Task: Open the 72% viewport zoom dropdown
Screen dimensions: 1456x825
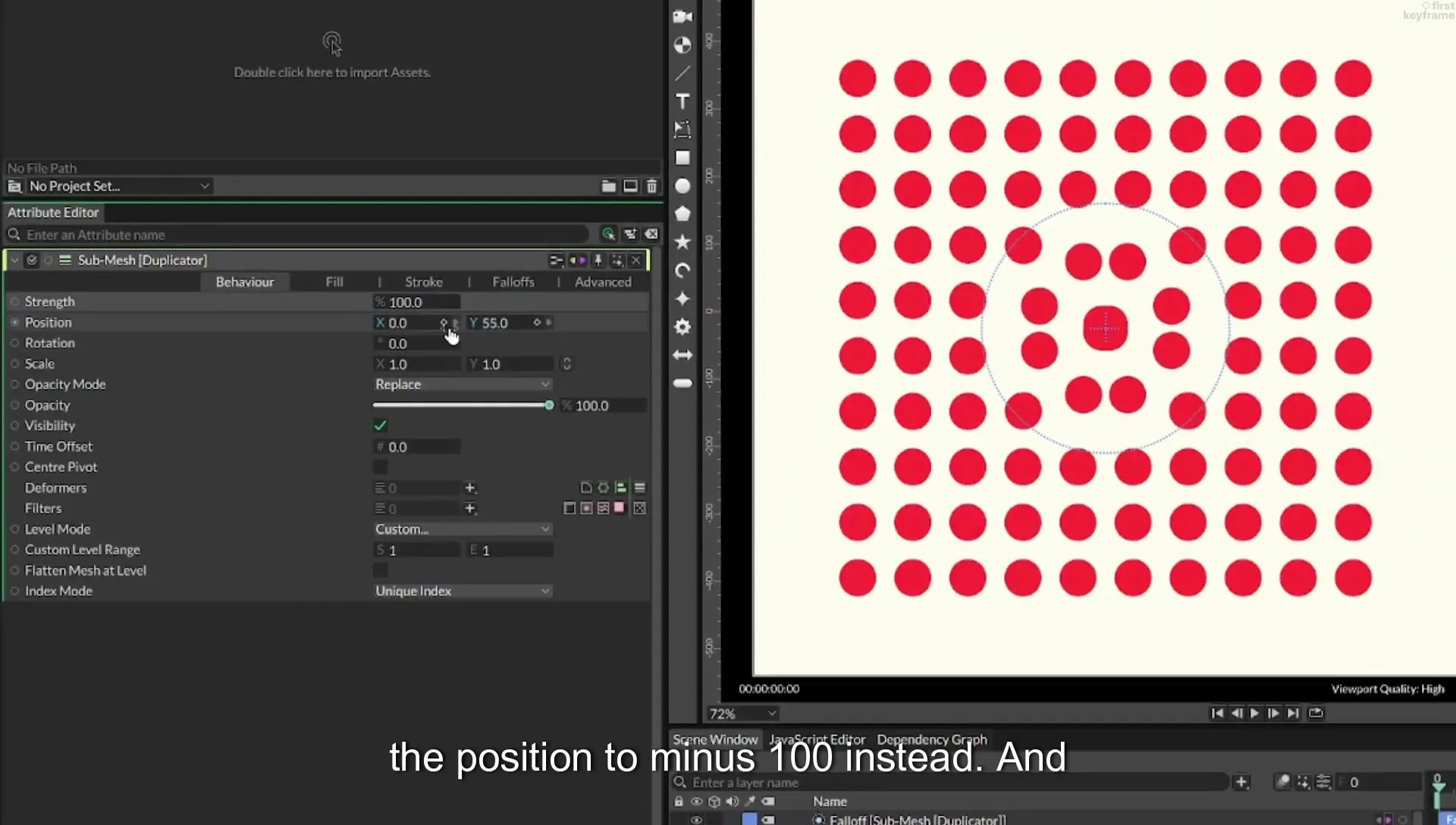Action: [x=742, y=714]
